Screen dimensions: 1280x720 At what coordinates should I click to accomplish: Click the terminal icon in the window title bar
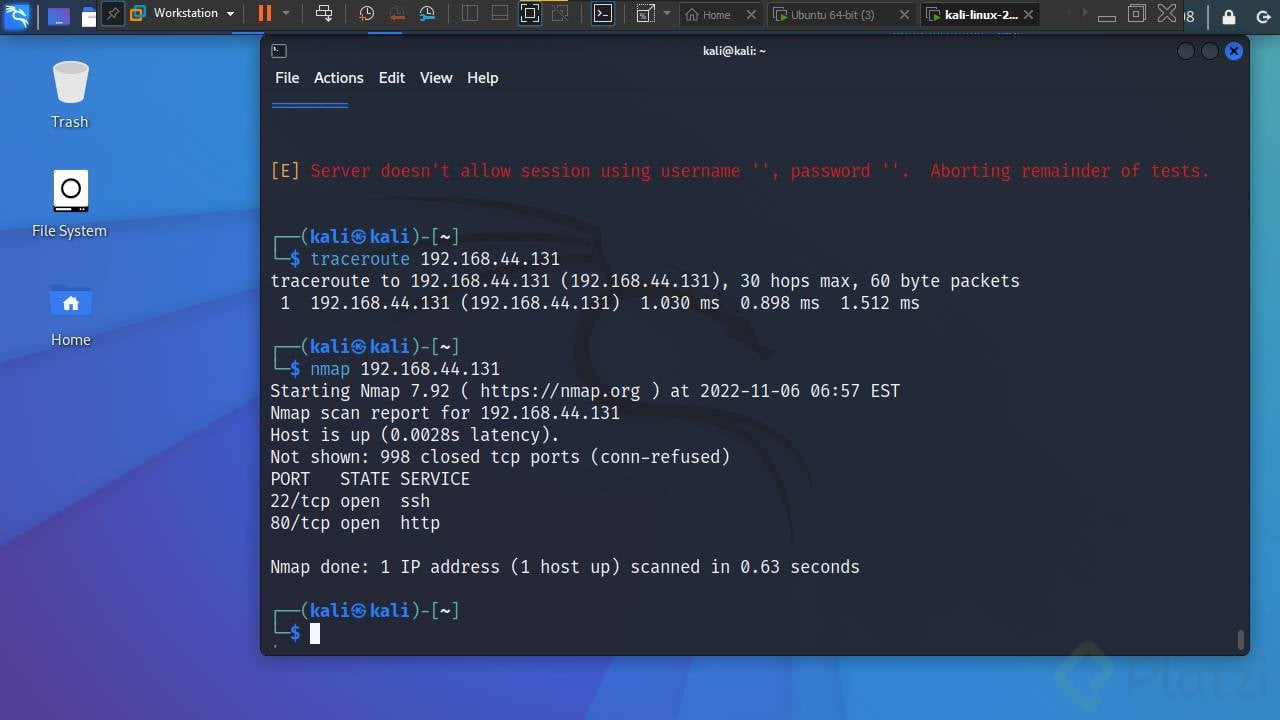tap(279, 51)
